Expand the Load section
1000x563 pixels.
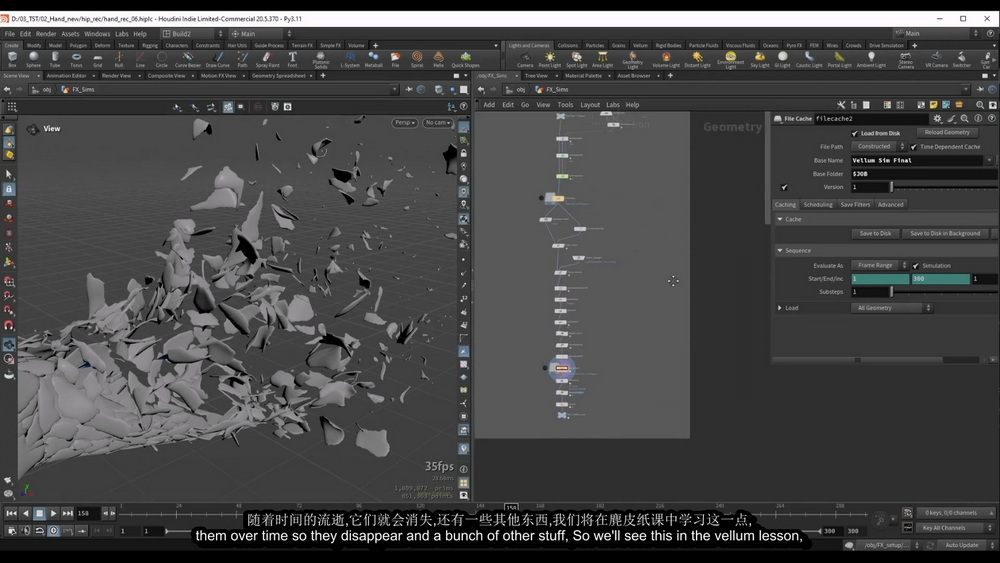click(x=780, y=308)
